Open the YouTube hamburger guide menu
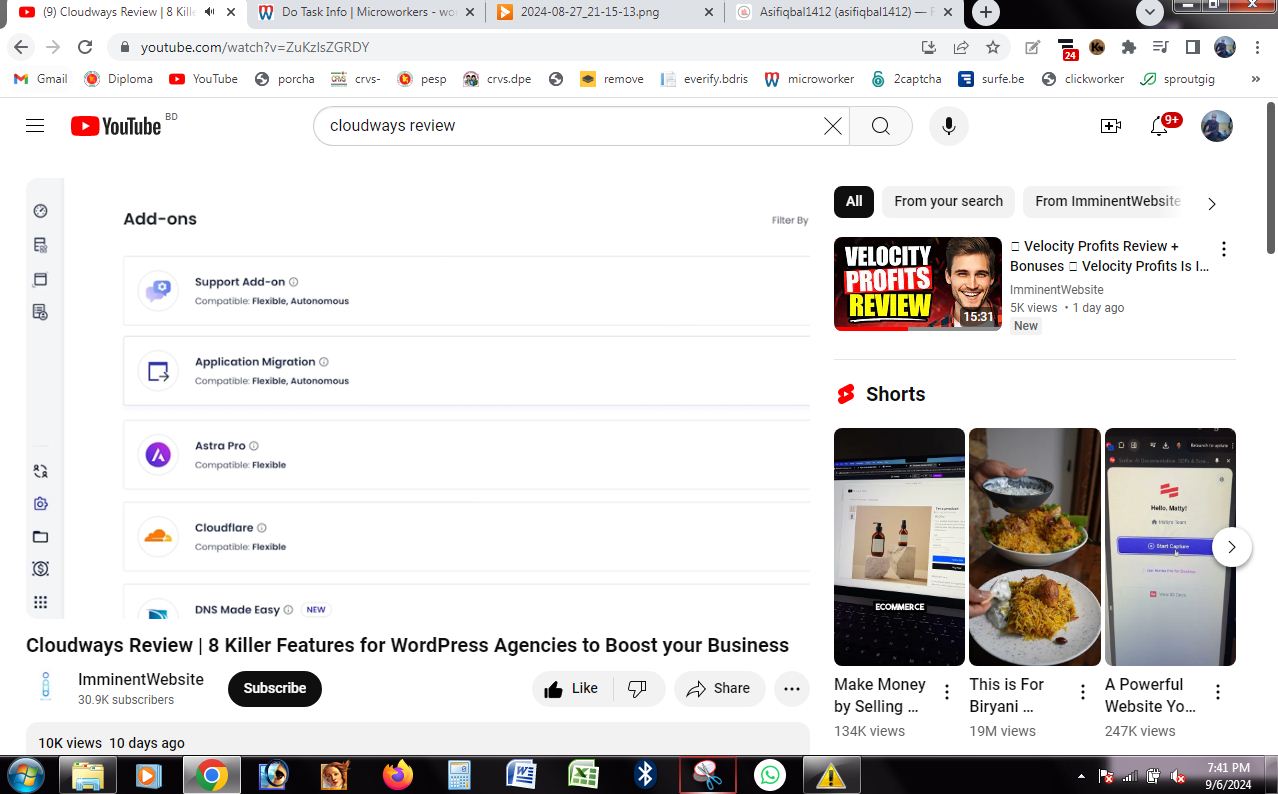Viewport: 1278px width, 794px height. (35, 126)
